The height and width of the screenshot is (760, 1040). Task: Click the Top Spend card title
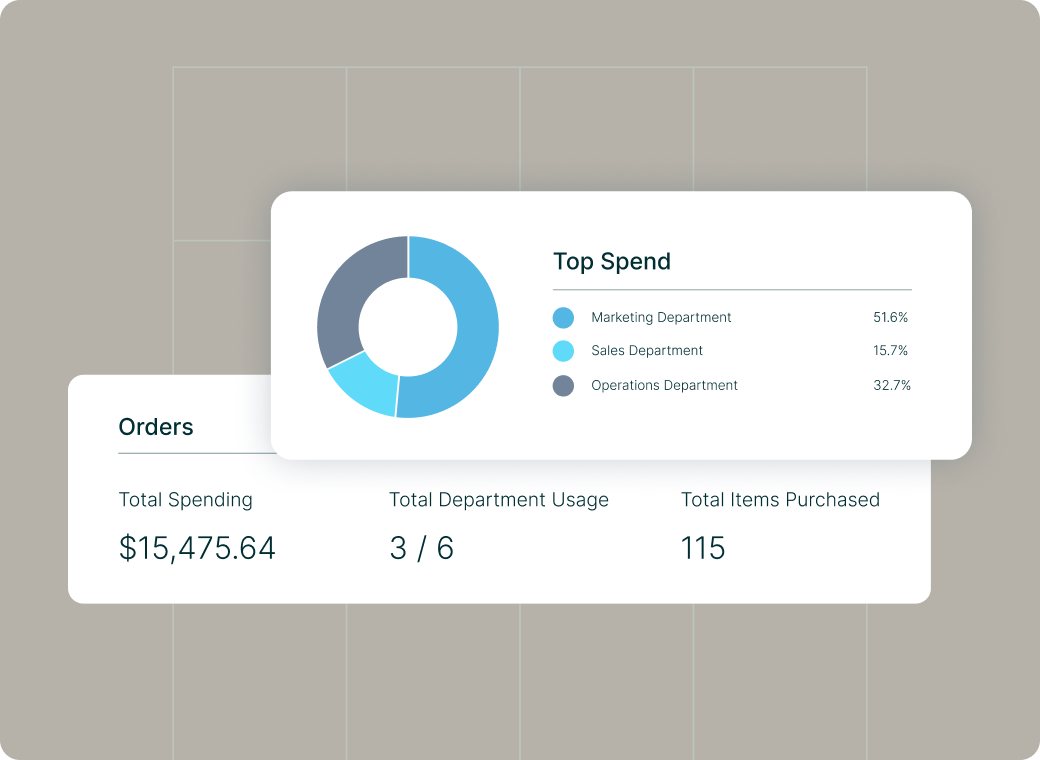[x=612, y=262]
